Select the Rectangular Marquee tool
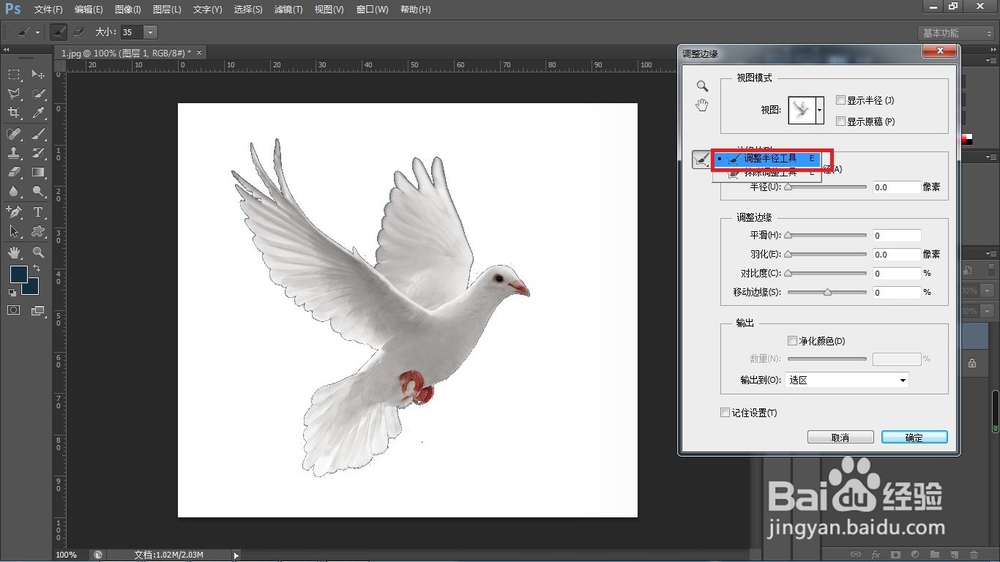This screenshot has width=1000, height=562. click(x=14, y=75)
